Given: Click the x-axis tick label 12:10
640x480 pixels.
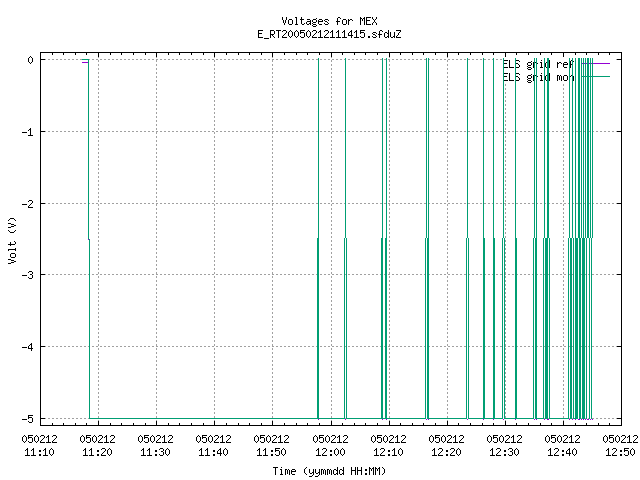Looking at the screenshot, I should coord(388,452).
